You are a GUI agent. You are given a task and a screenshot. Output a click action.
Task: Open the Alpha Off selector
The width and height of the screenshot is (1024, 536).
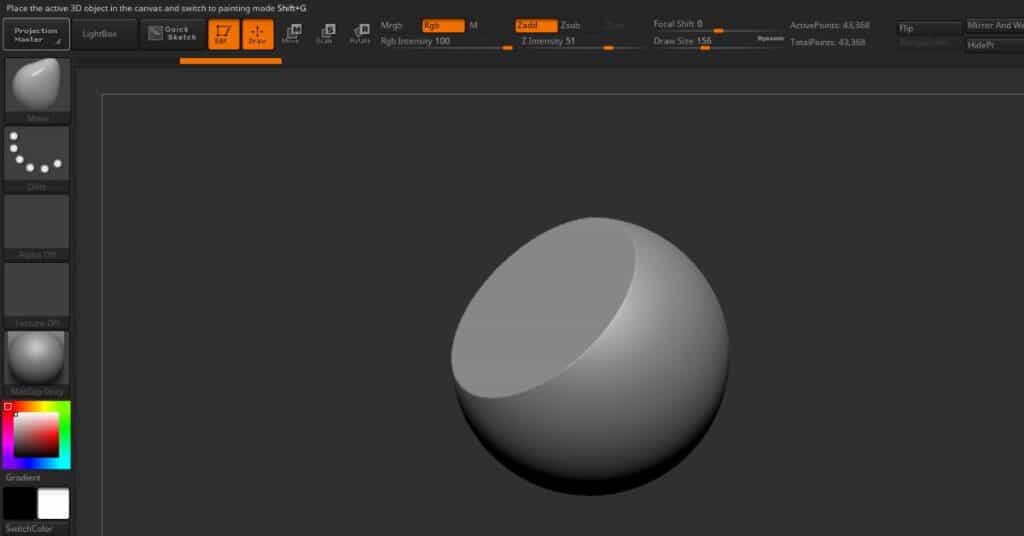pos(37,227)
